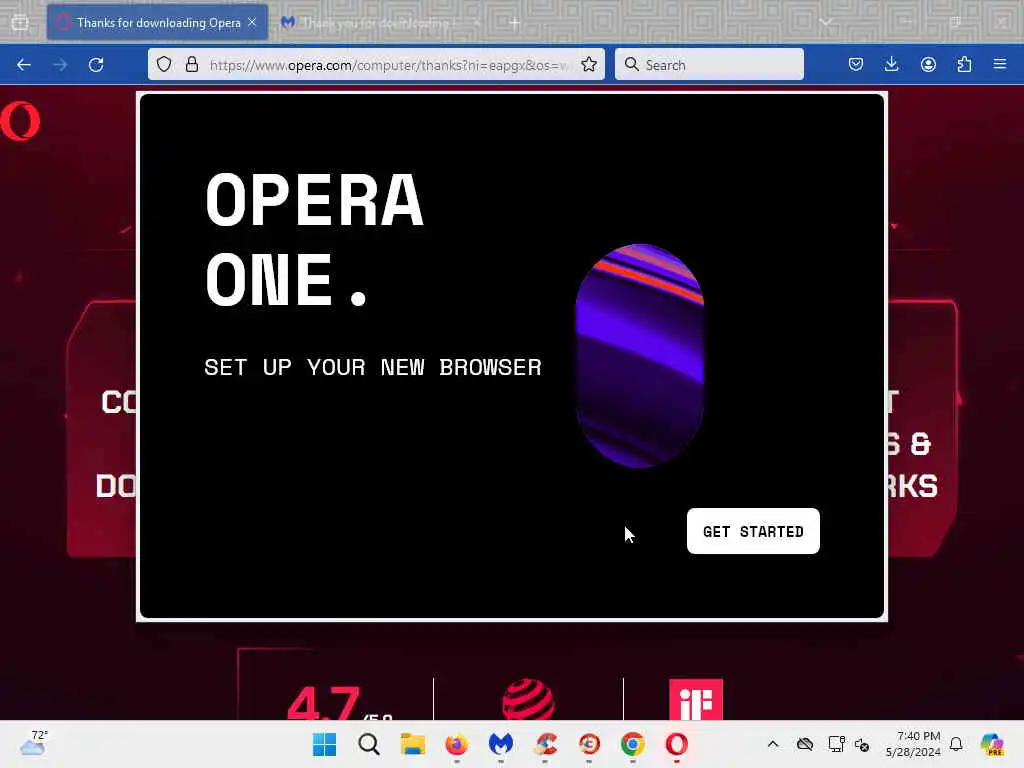Click the purple Opera One orb graphic
The height and width of the screenshot is (768, 1024).
coord(639,356)
